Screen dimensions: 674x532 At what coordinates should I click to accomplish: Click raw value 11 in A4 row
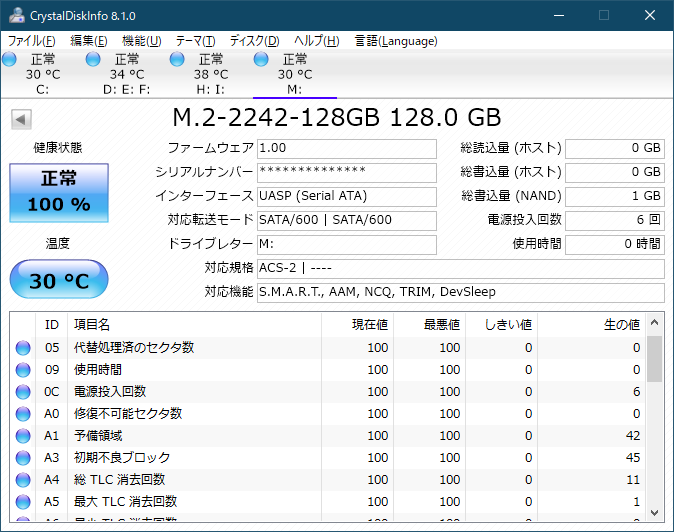pyautogui.click(x=633, y=480)
